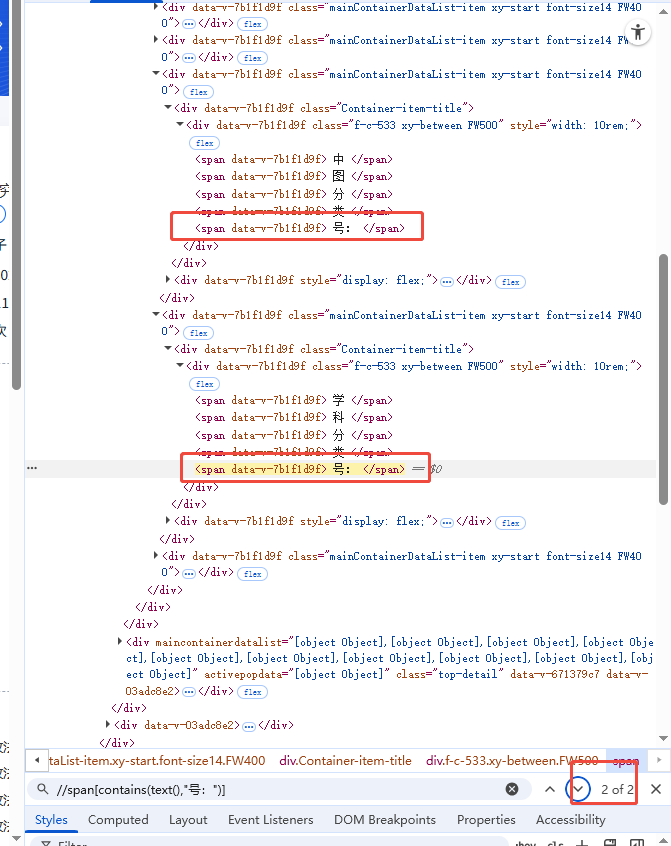This screenshot has width=671, height=846.
Task: Select breadcrumb ending in font-size14.FW400
Action: coord(157,761)
